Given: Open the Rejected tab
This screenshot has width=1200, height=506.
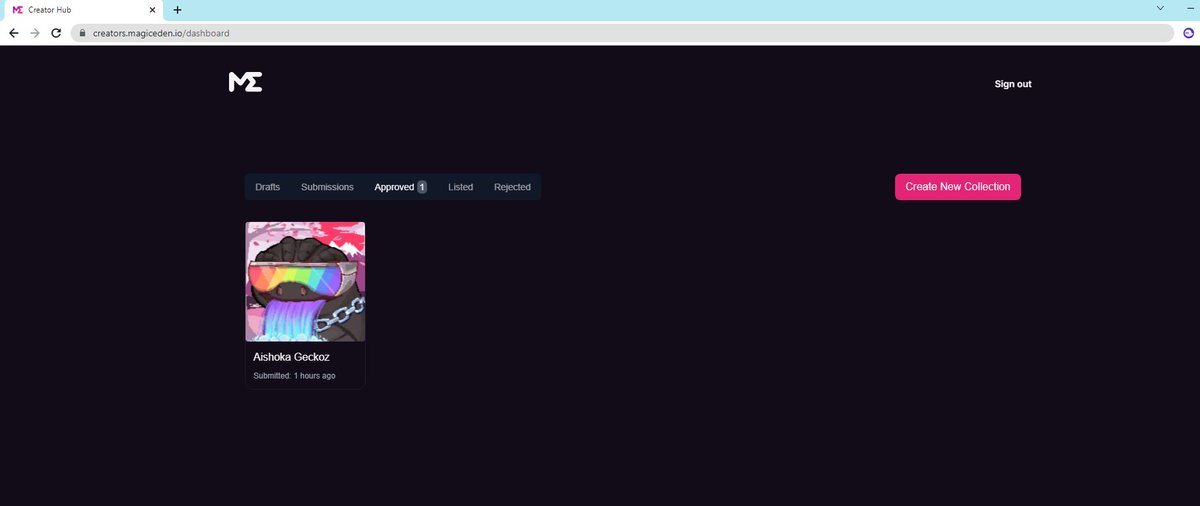Looking at the screenshot, I should pos(512,187).
